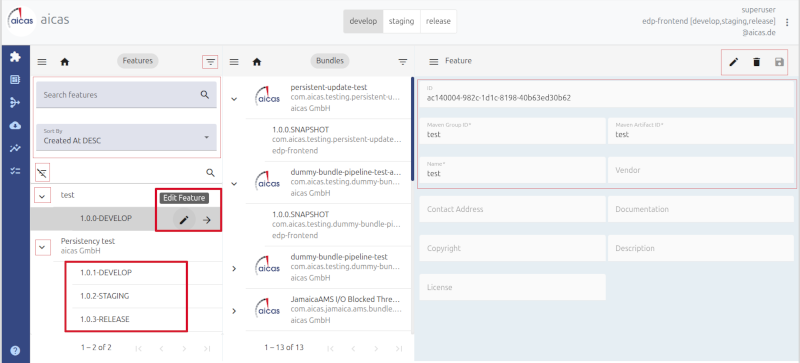Click the 1 – 13 of 13 counter
800x363 pixels.
pyautogui.click(x=284, y=348)
